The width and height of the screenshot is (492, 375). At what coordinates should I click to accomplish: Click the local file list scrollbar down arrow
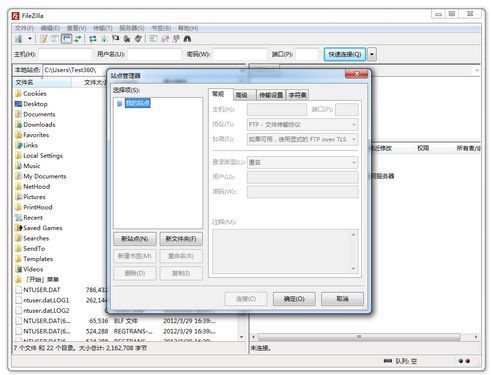coord(242,337)
